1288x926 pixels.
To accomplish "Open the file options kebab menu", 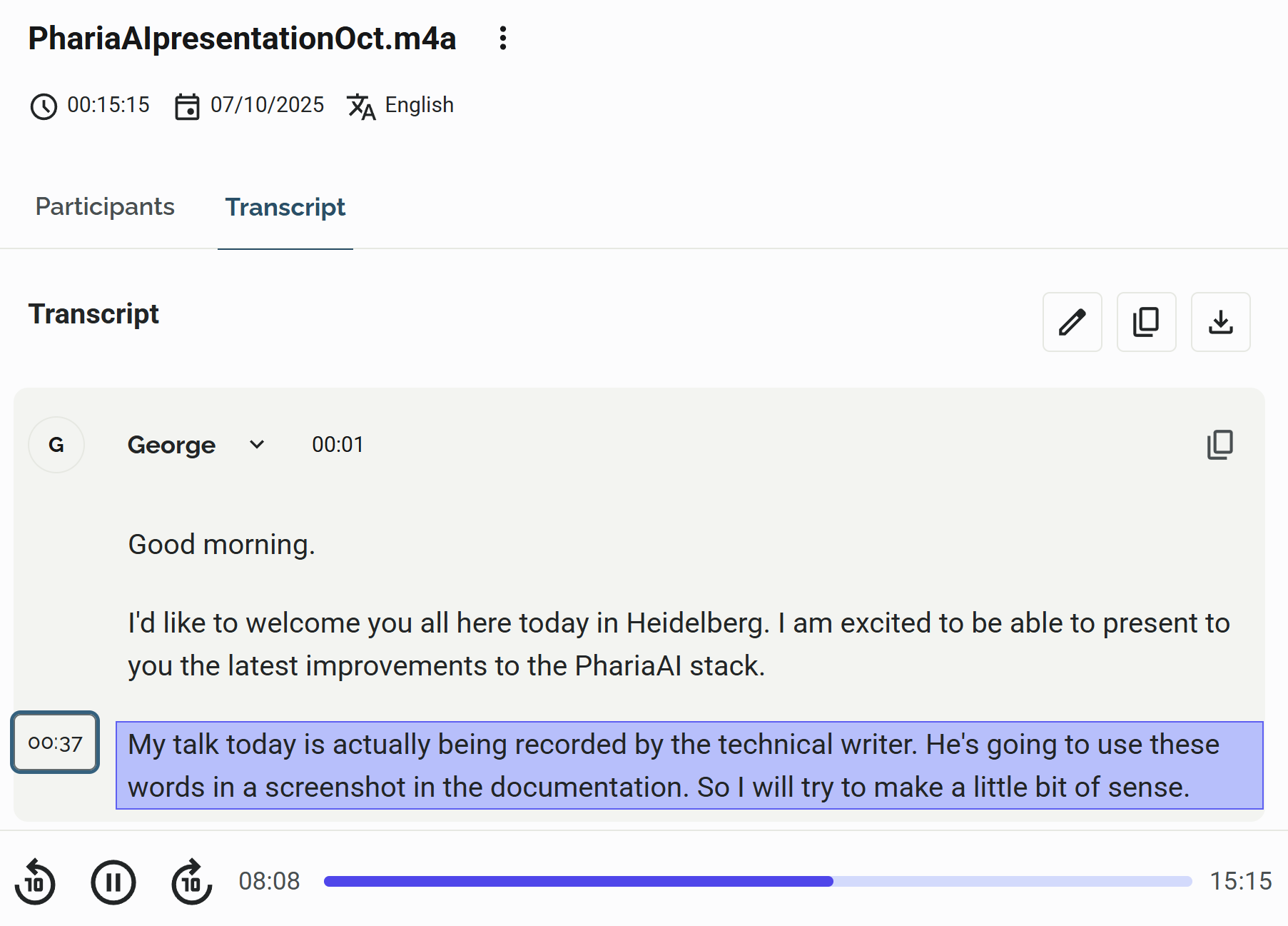I will [x=503, y=39].
